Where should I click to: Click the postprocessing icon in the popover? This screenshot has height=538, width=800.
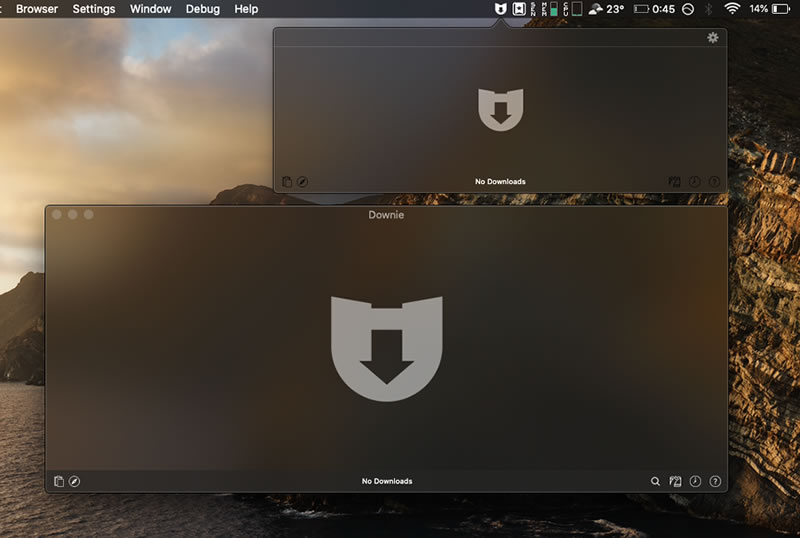point(674,182)
